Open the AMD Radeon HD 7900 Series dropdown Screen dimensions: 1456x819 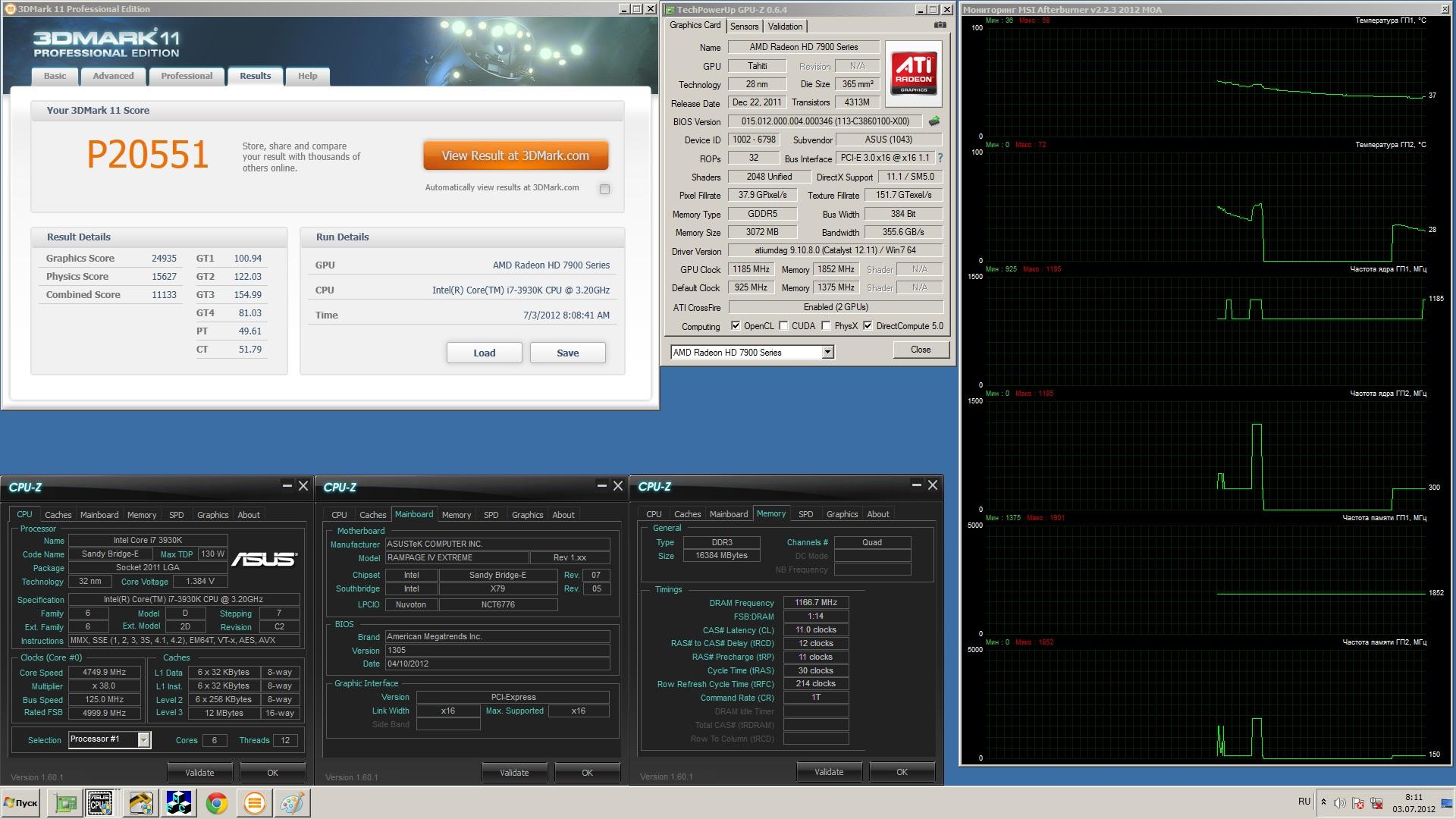click(752, 352)
